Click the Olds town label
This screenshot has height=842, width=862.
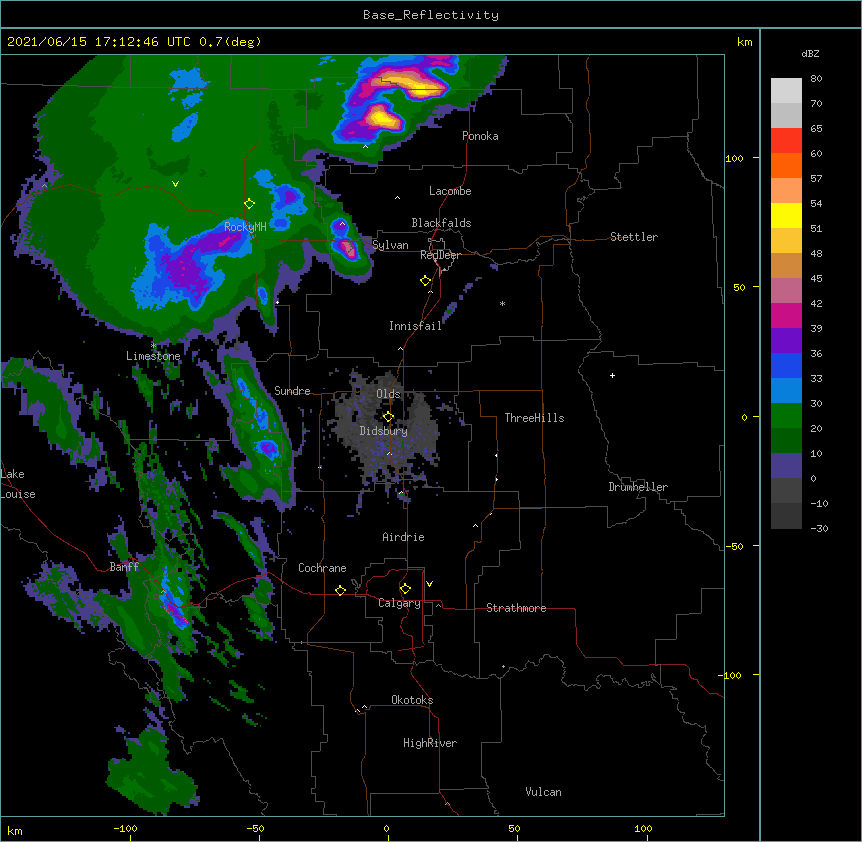click(388, 394)
